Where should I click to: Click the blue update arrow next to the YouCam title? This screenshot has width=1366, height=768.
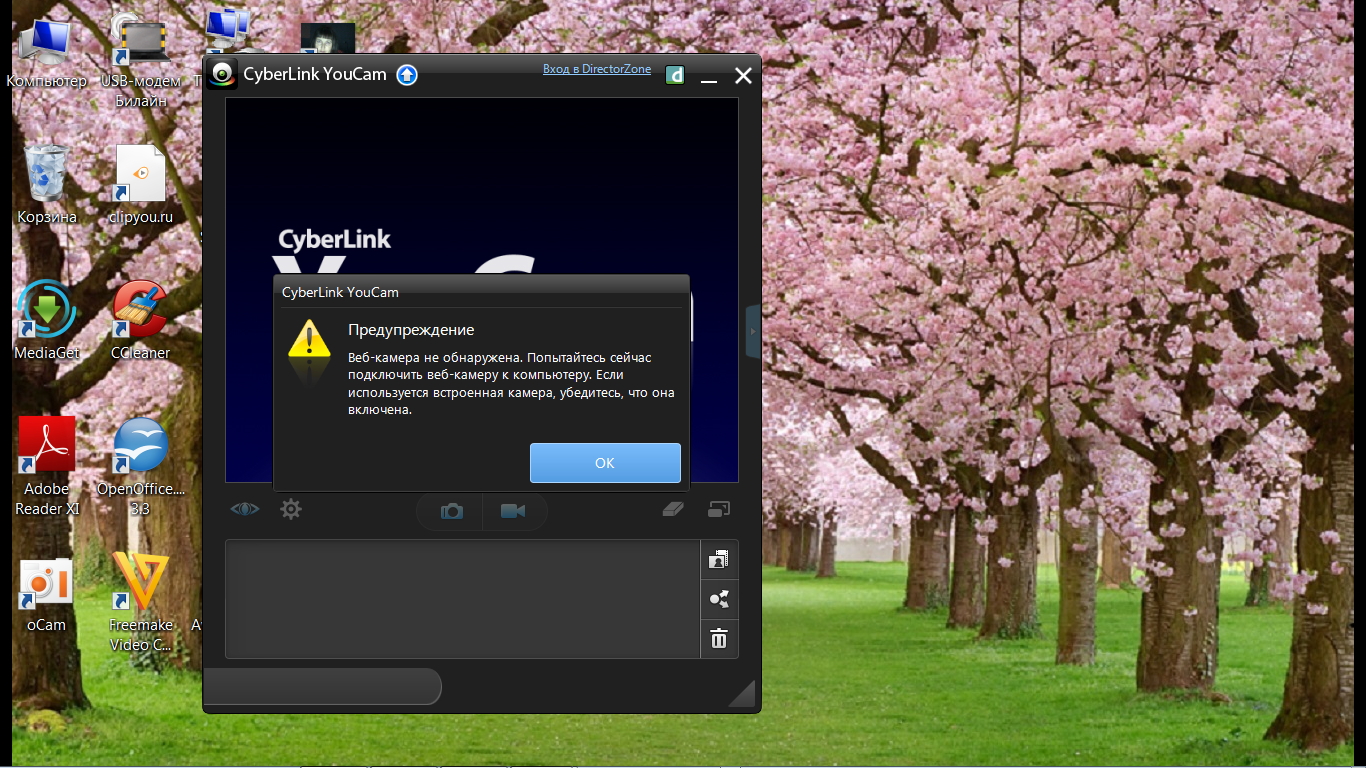click(x=407, y=74)
